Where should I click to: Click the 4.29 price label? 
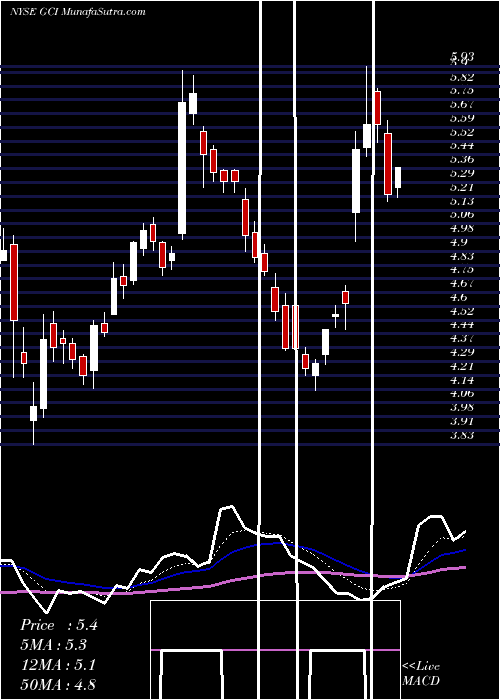coord(462,352)
